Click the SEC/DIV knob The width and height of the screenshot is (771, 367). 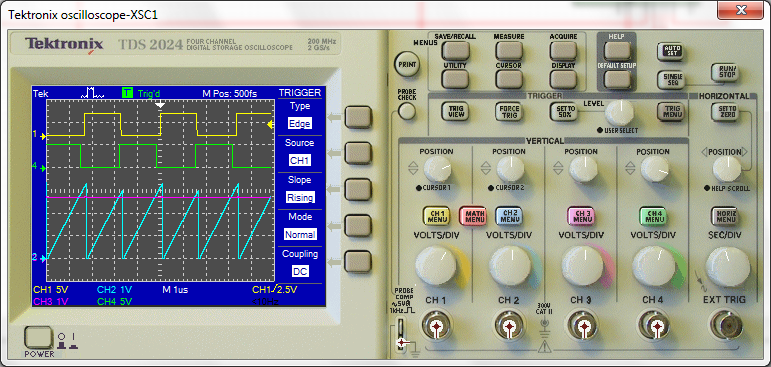727,266
